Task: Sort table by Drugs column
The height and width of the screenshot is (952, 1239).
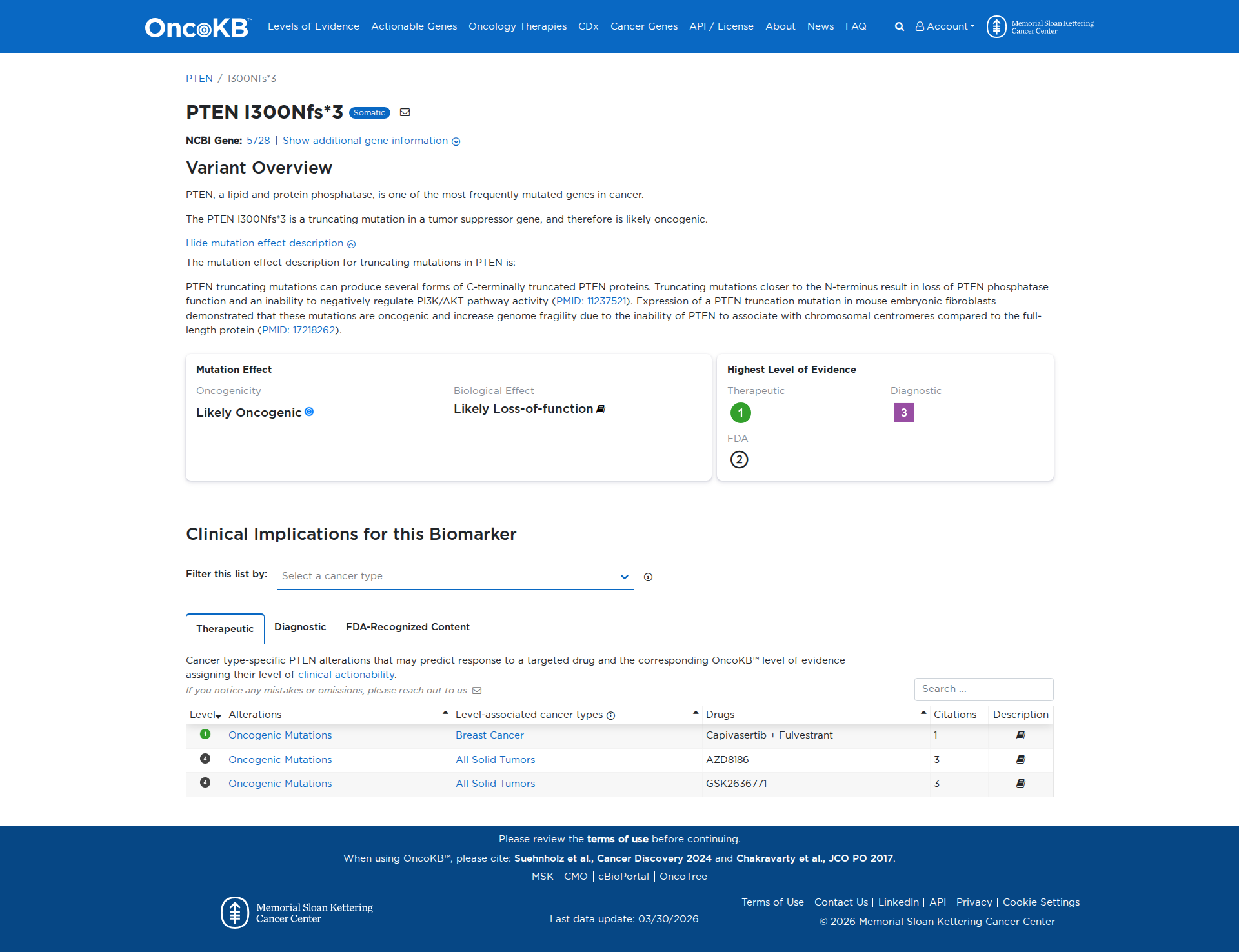Action: point(816,715)
